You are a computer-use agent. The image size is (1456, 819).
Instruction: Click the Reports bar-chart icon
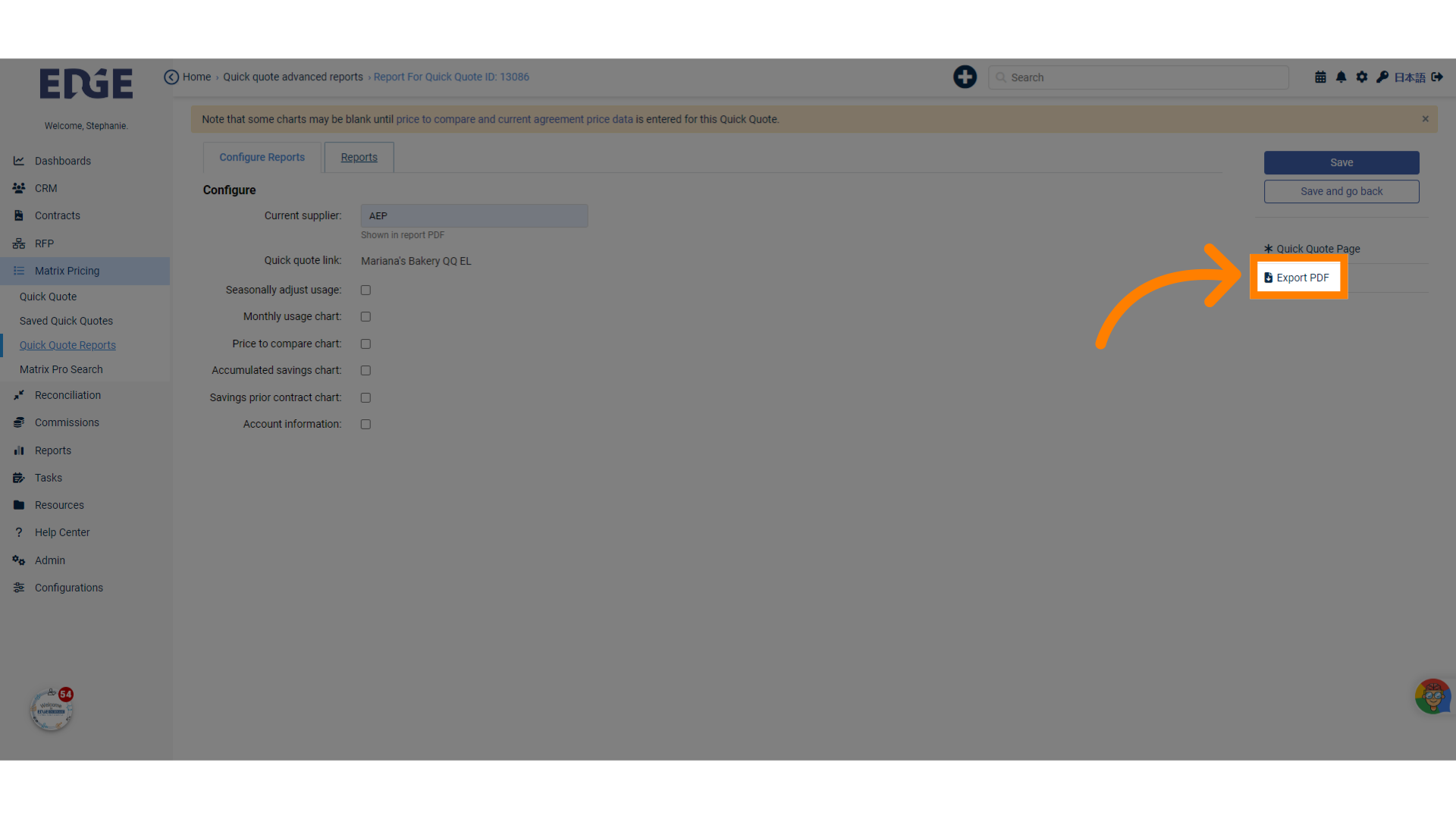pos(19,450)
